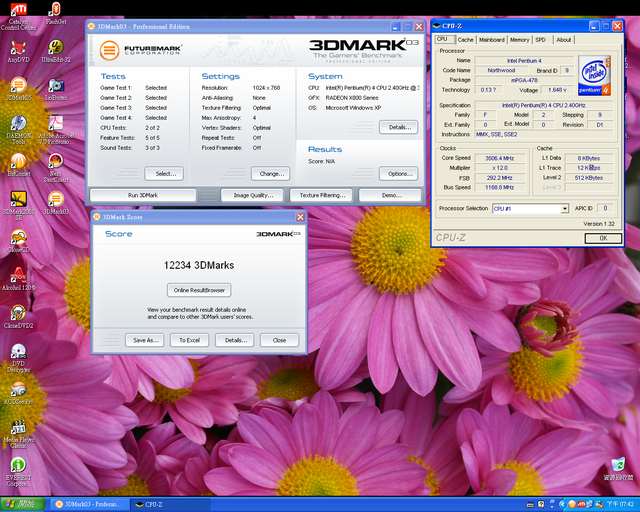
Task: Click the Resolution value 1024 x 768
Action: click(266, 88)
